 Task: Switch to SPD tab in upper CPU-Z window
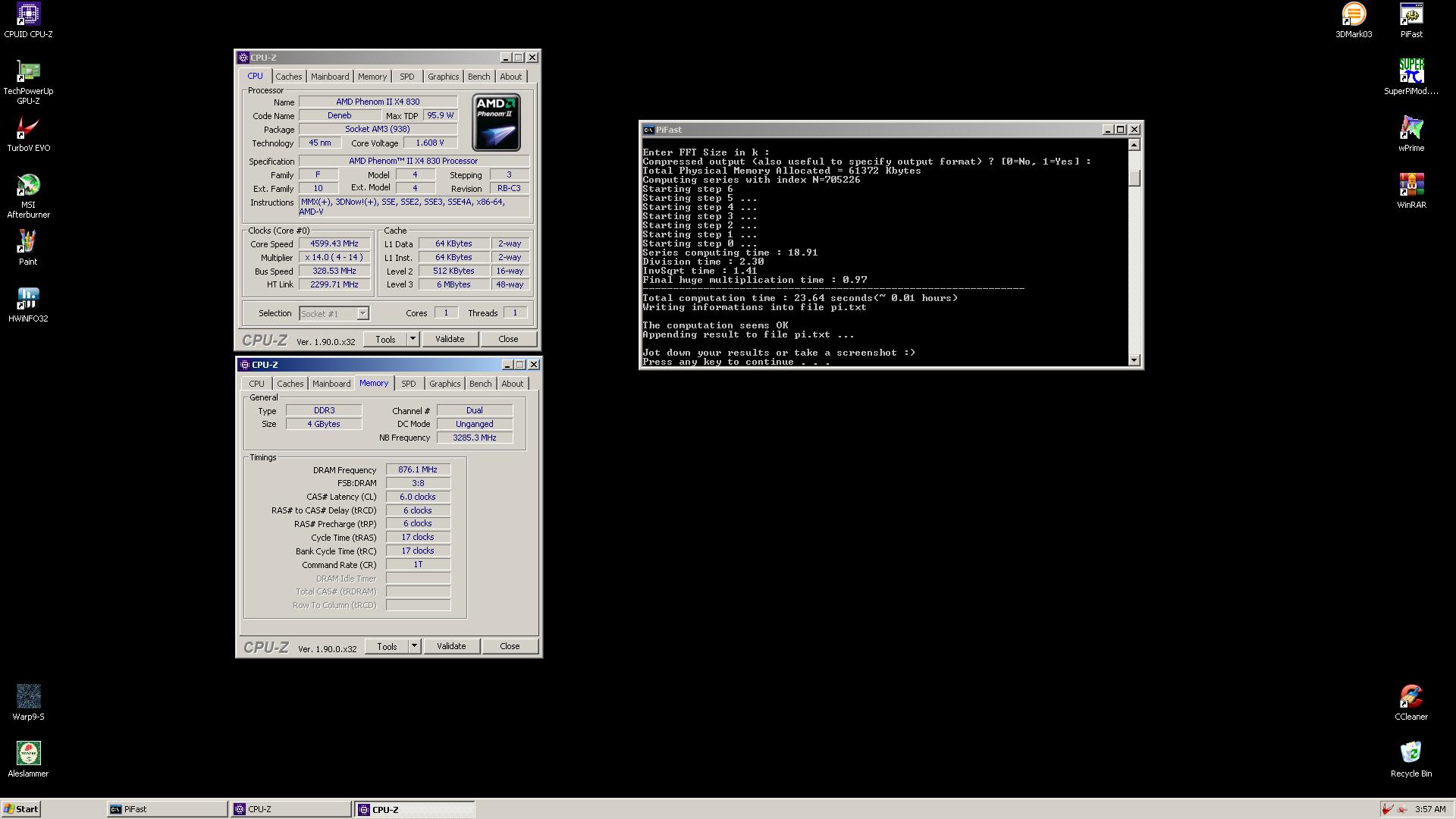(407, 77)
